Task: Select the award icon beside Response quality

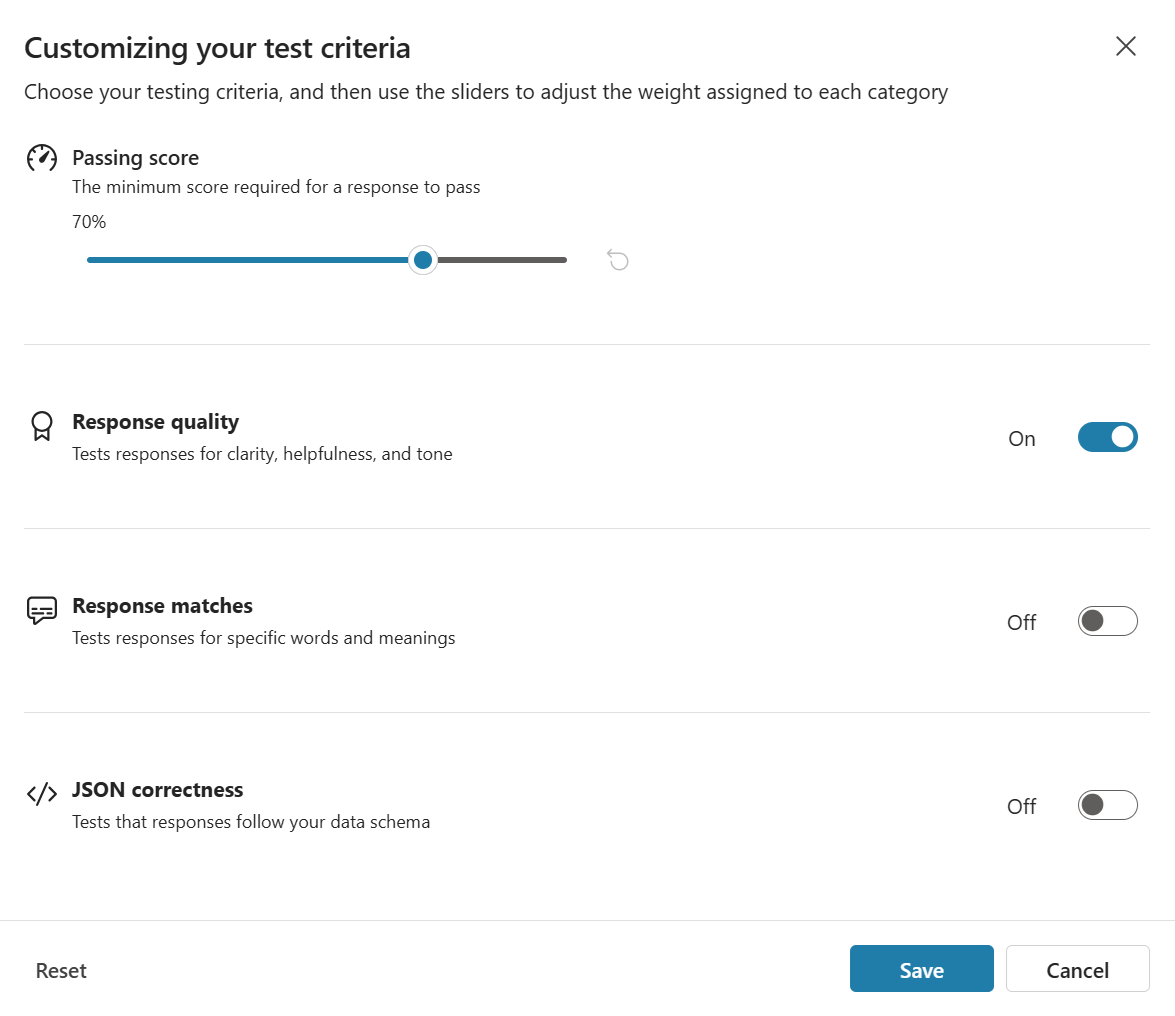Action: click(40, 426)
